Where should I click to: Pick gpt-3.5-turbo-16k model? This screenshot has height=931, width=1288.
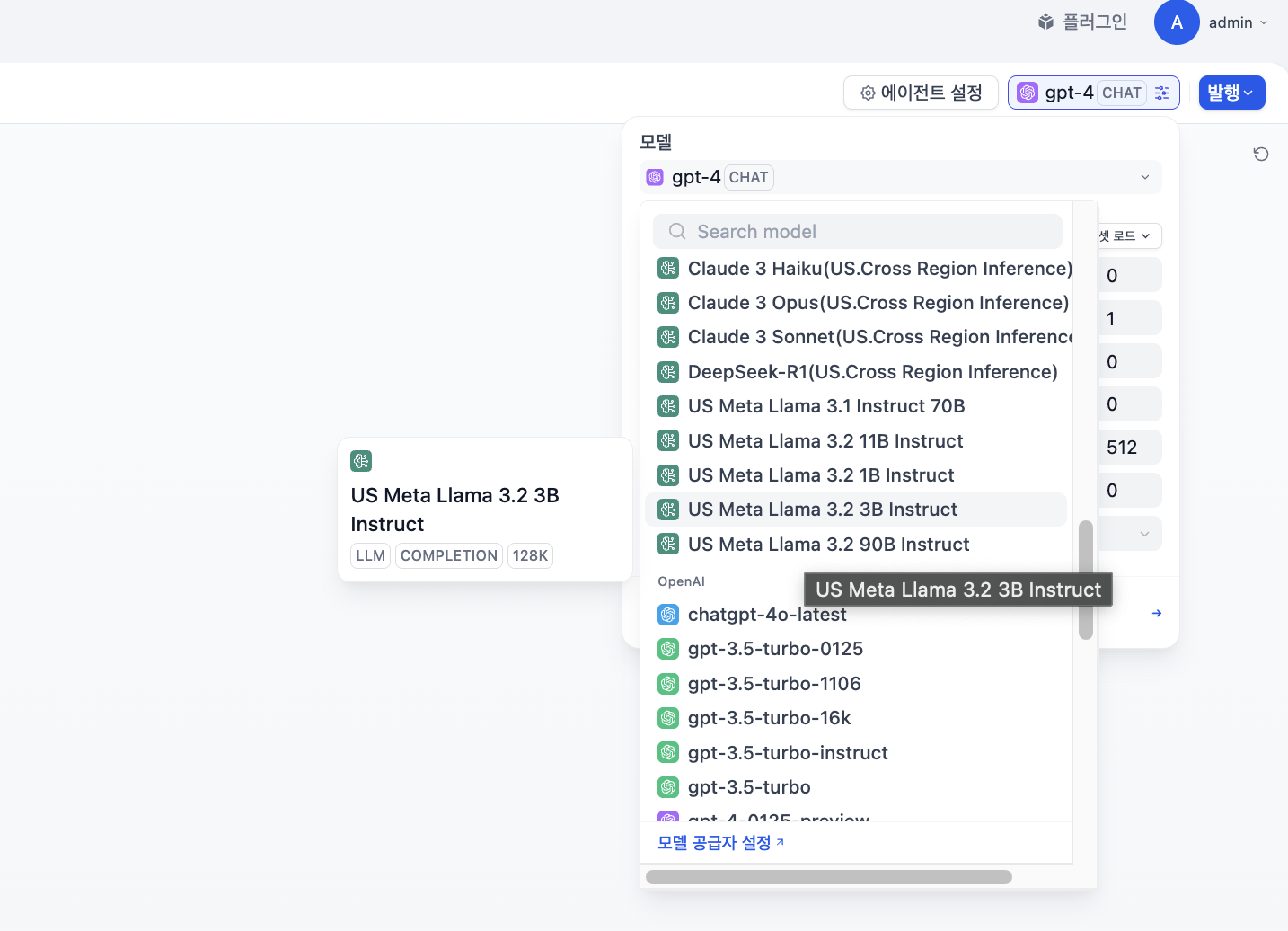[x=858, y=718]
